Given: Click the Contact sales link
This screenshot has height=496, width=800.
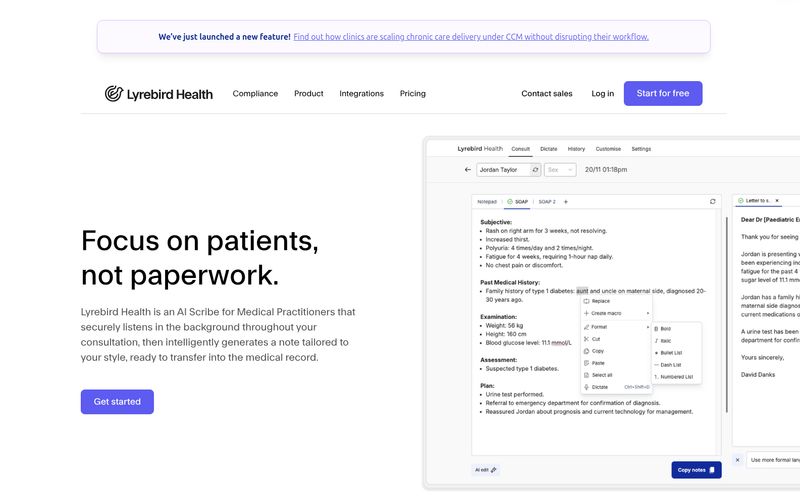Looking at the screenshot, I should [547, 93].
